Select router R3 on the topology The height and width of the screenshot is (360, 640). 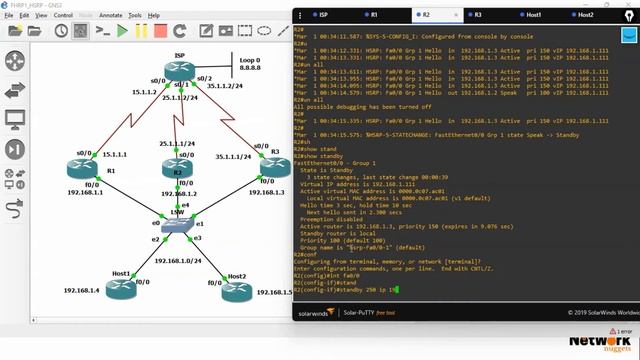point(276,167)
